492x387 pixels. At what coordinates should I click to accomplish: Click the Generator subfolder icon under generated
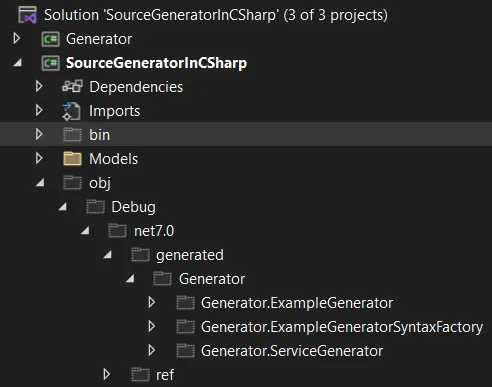click(x=162, y=279)
